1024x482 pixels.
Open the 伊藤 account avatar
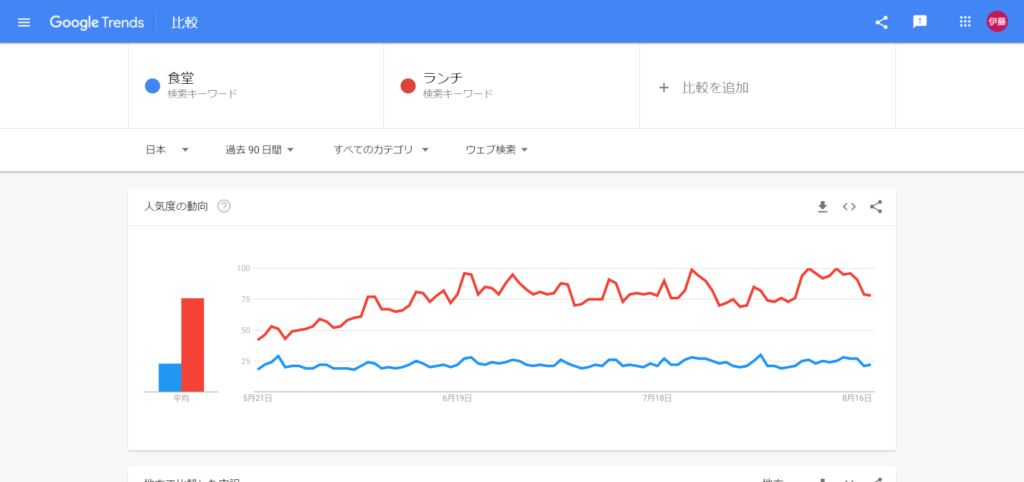997,22
